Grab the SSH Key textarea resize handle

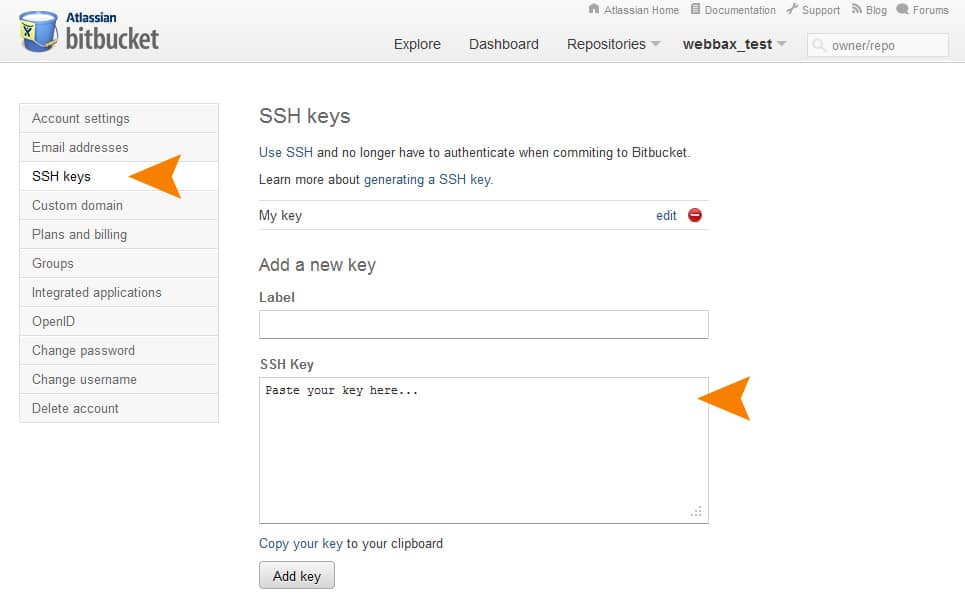(697, 512)
